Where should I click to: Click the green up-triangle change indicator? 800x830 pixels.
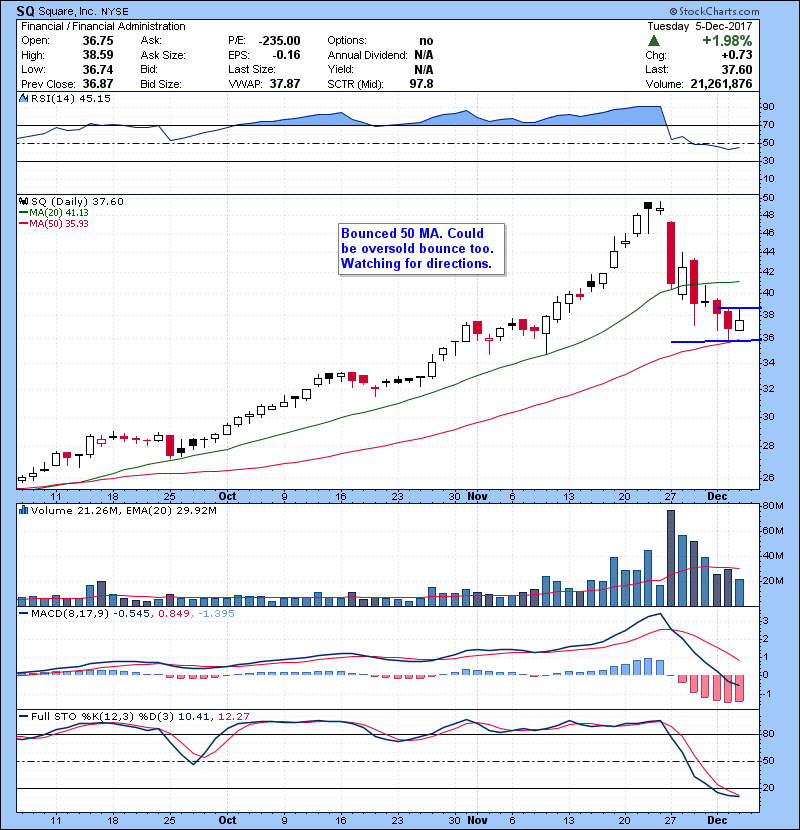point(654,41)
